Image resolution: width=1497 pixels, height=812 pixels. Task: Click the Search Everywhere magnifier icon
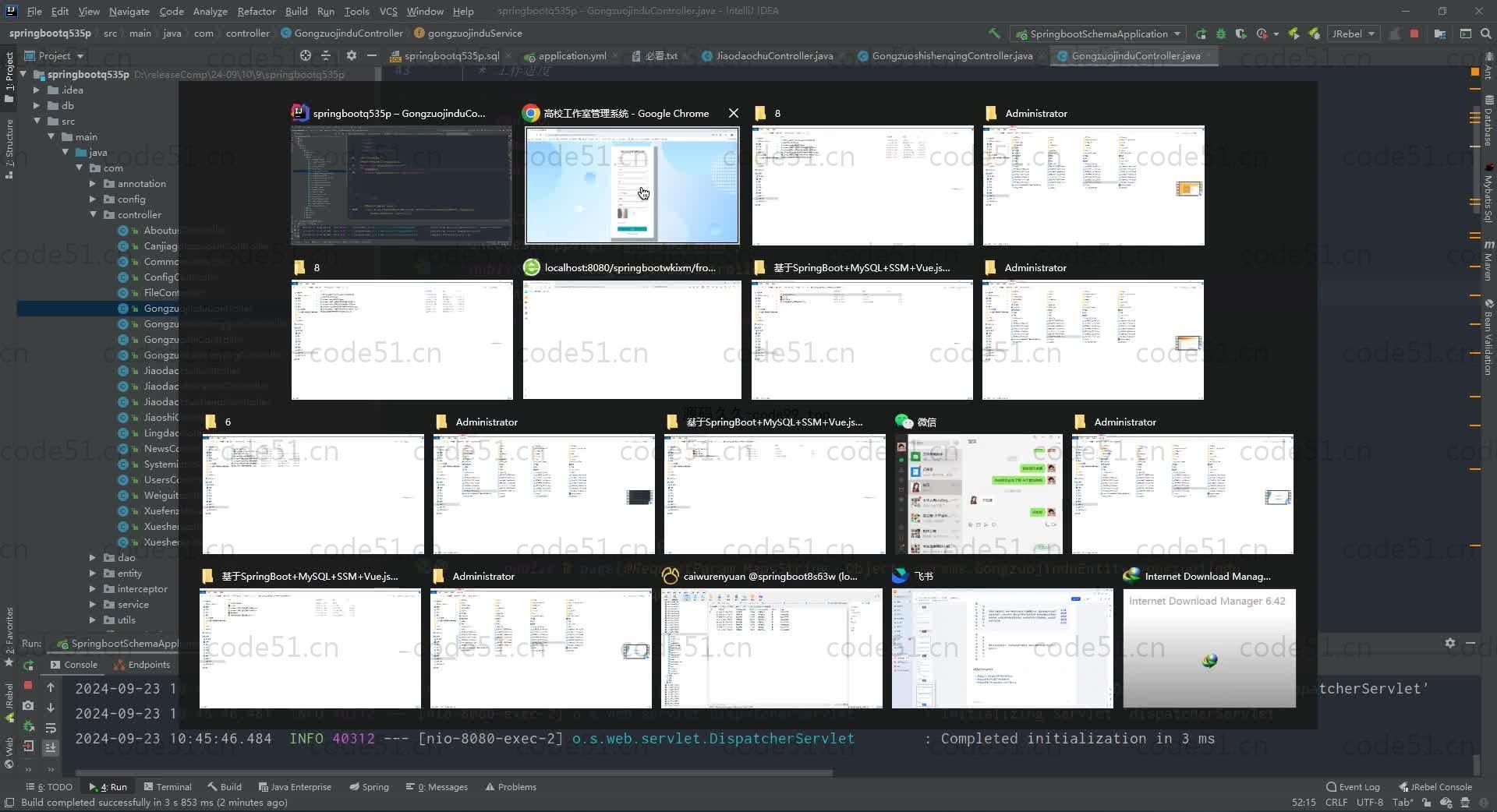[x=1486, y=34]
